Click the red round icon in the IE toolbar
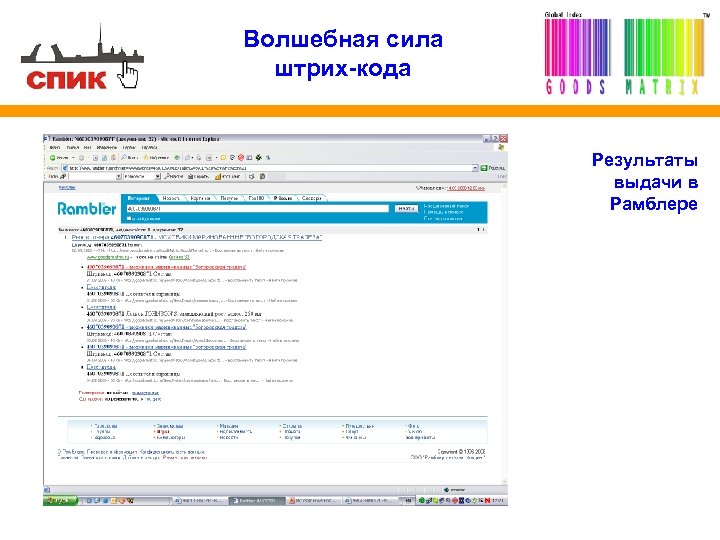 tap(241, 158)
